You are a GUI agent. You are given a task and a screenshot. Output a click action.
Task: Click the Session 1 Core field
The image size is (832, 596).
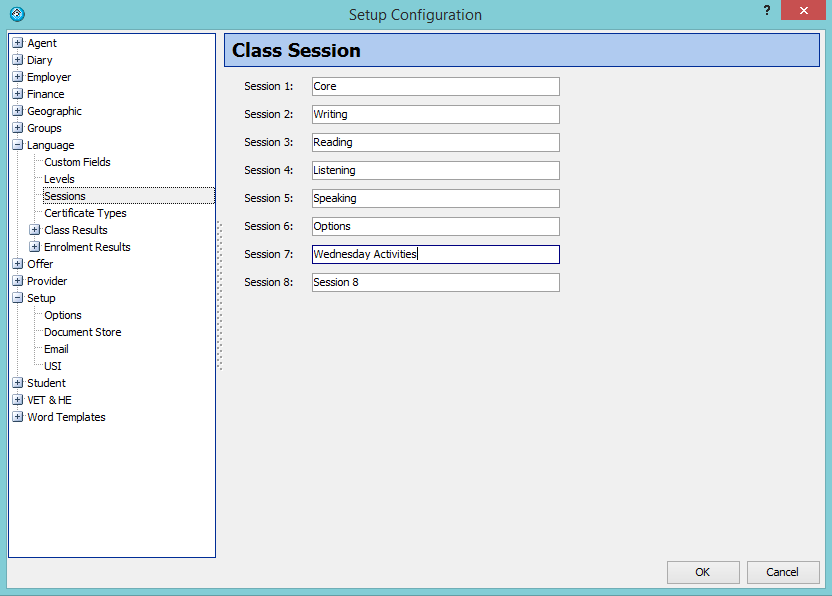(x=435, y=87)
